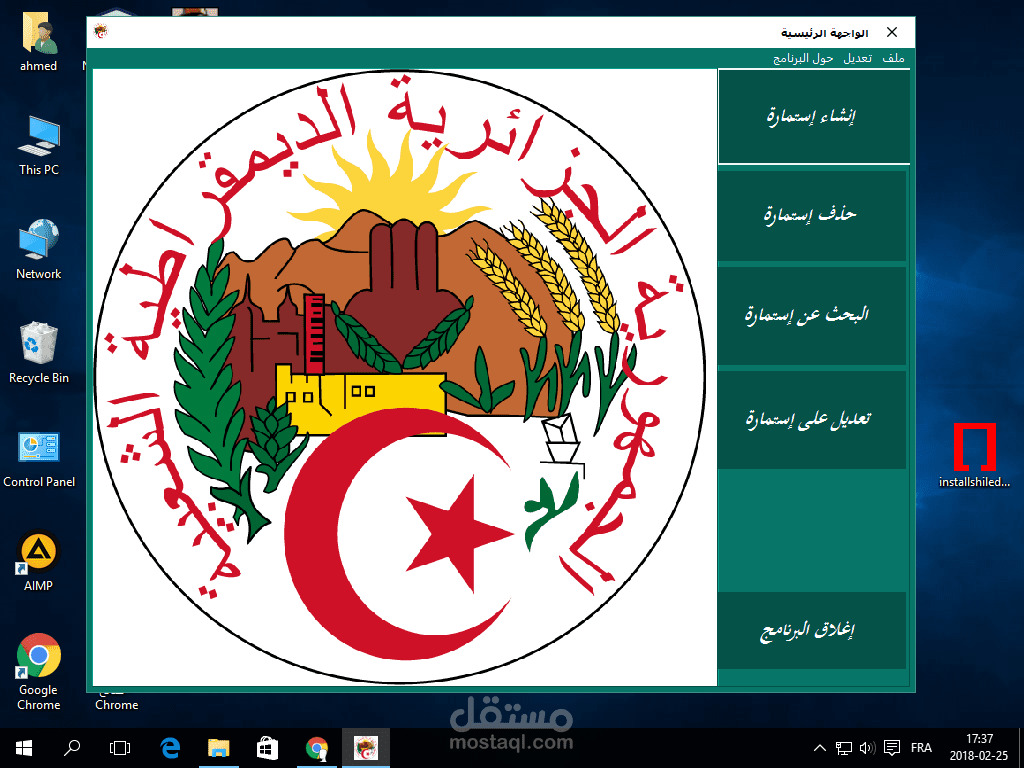Open the Windows Start menu
This screenshot has width=1024, height=768.
pos(24,748)
